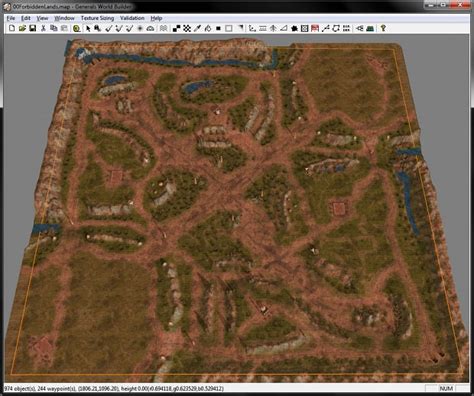Select the checkerboard large tile tool
This screenshot has width=474, height=396.
click(x=187, y=29)
